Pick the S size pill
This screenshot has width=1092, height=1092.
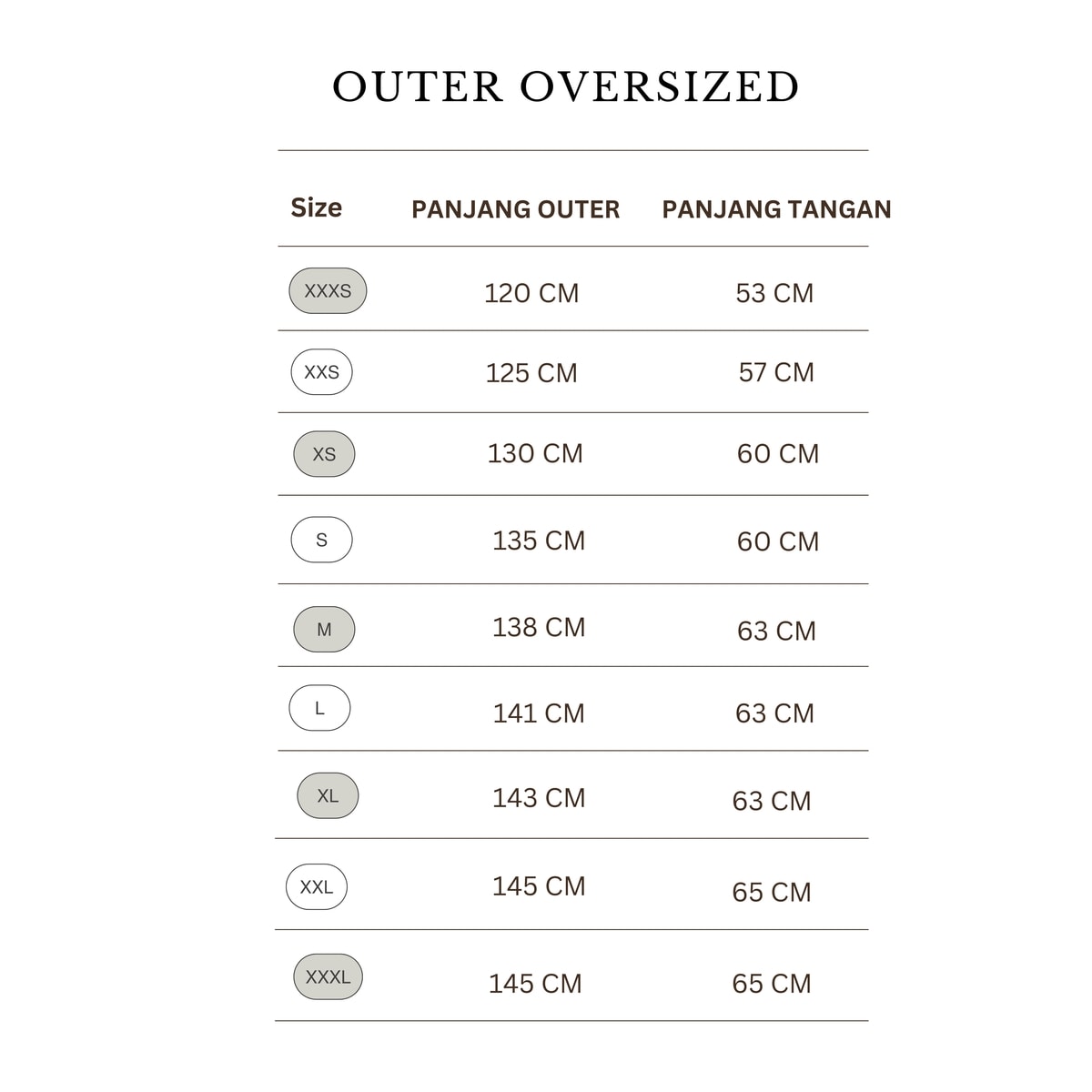[321, 540]
